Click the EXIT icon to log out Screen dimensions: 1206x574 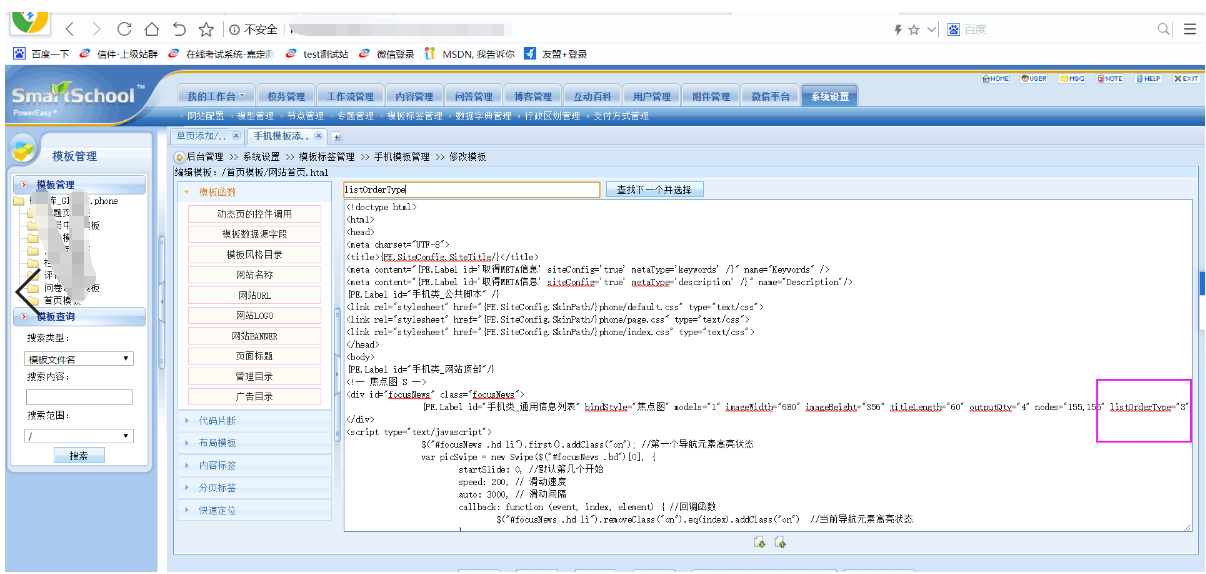tap(1186, 78)
